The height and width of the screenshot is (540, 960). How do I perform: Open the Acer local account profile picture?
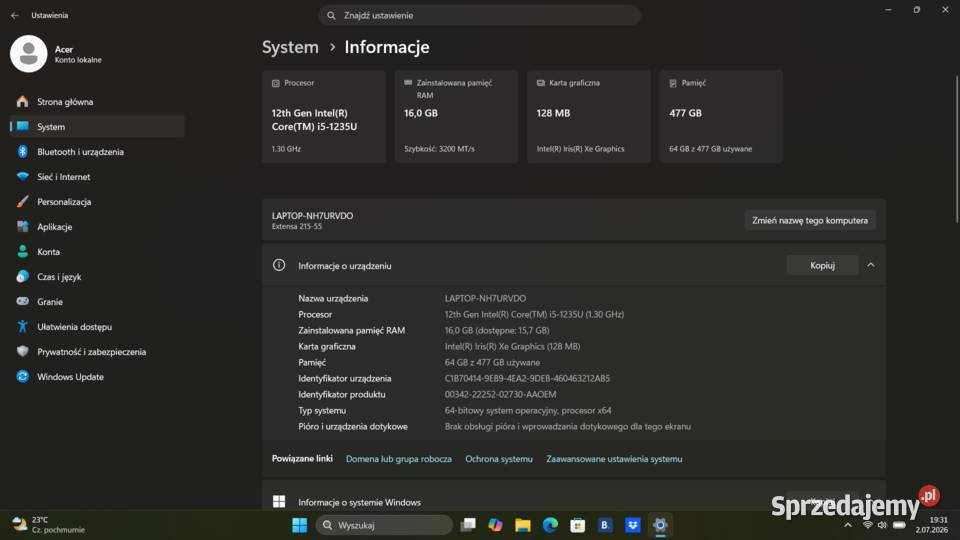click(28, 54)
